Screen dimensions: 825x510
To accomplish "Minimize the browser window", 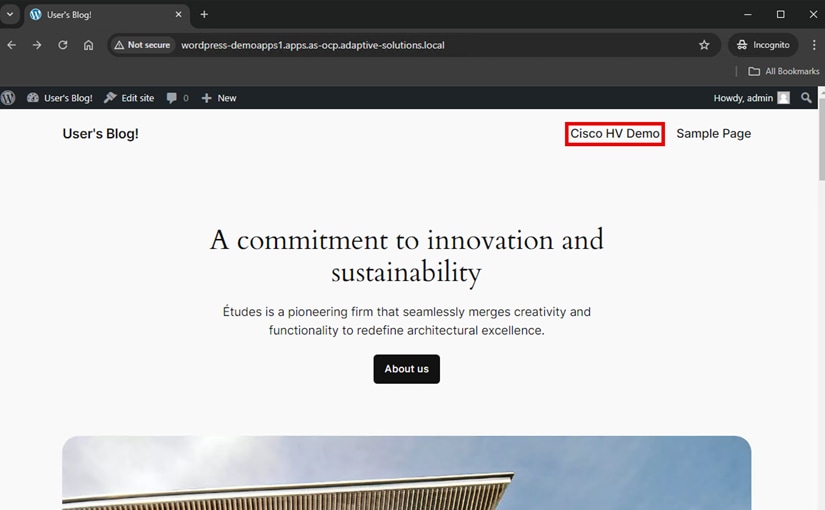I will point(748,15).
